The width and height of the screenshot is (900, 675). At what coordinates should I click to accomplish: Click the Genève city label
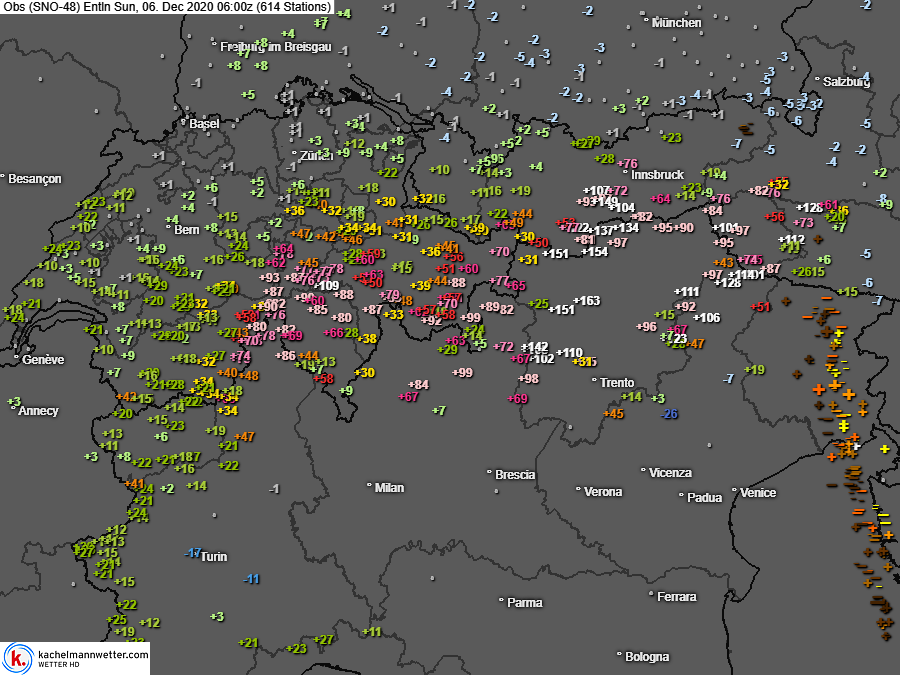(x=43, y=359)
